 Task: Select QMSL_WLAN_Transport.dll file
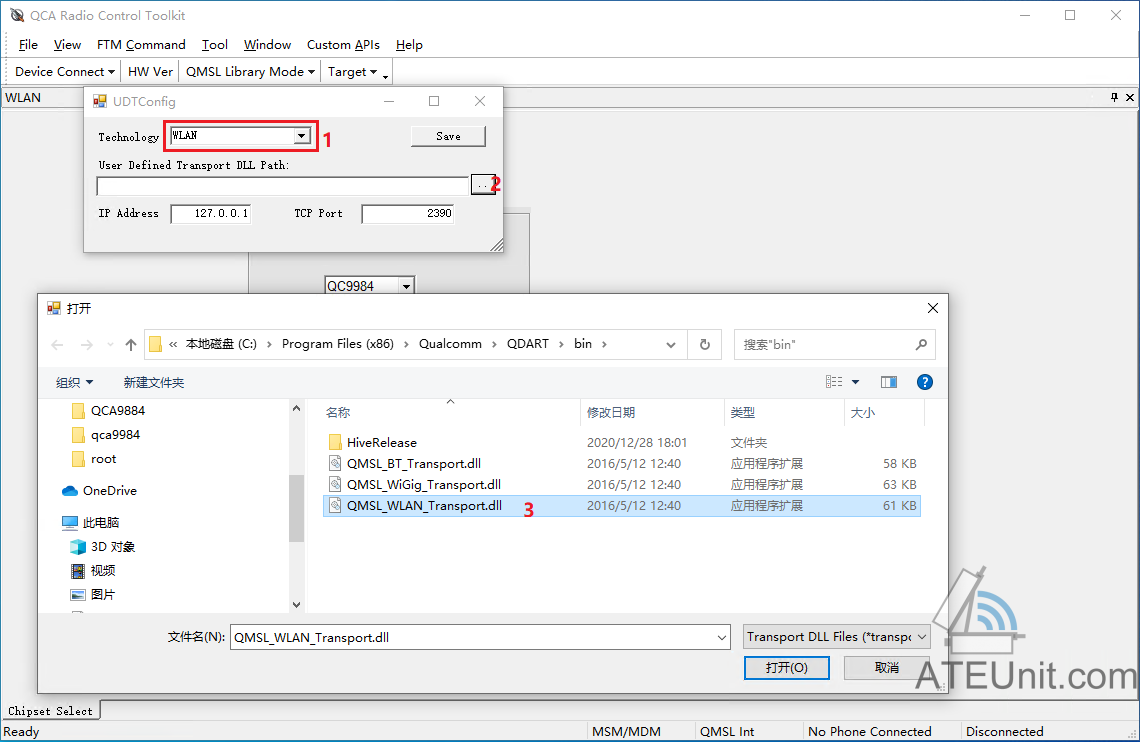click(x=622, y=506)
